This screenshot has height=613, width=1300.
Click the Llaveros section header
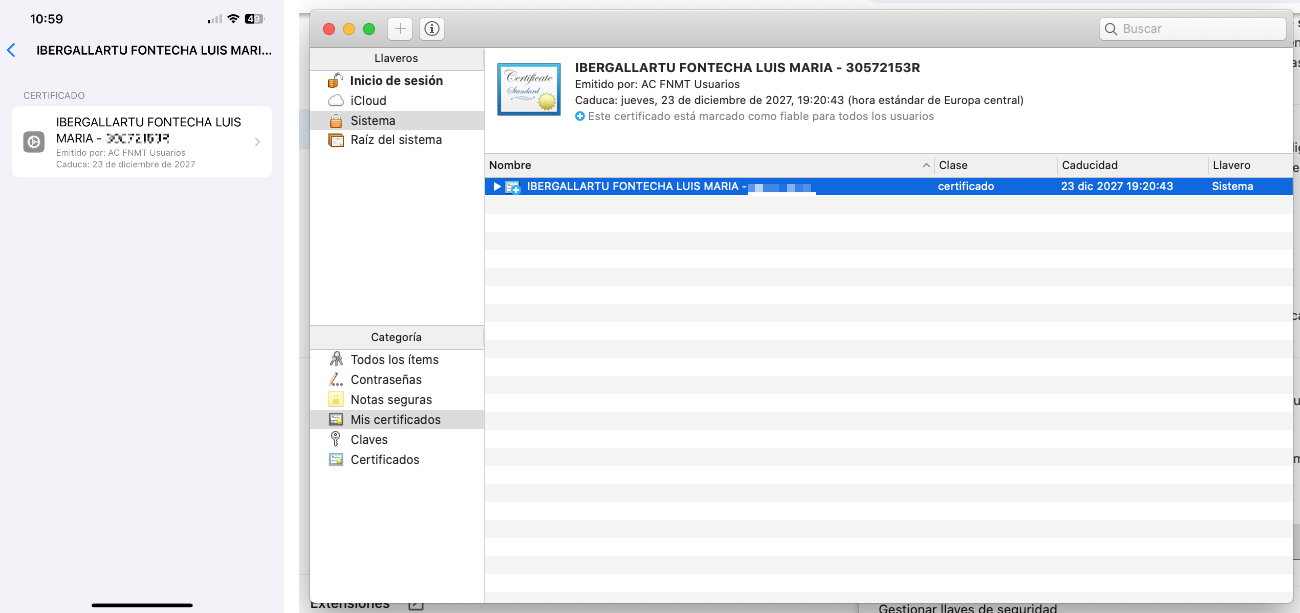coord(397,58)
